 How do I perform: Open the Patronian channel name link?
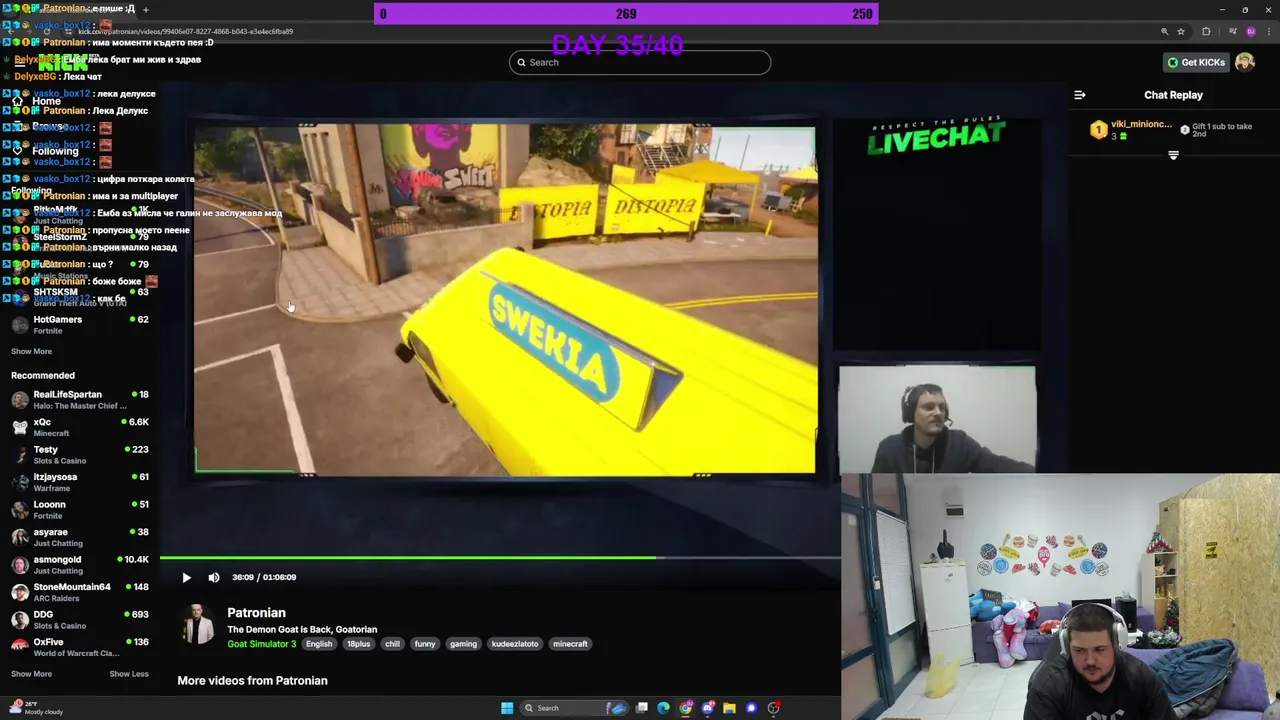point(256,613)
